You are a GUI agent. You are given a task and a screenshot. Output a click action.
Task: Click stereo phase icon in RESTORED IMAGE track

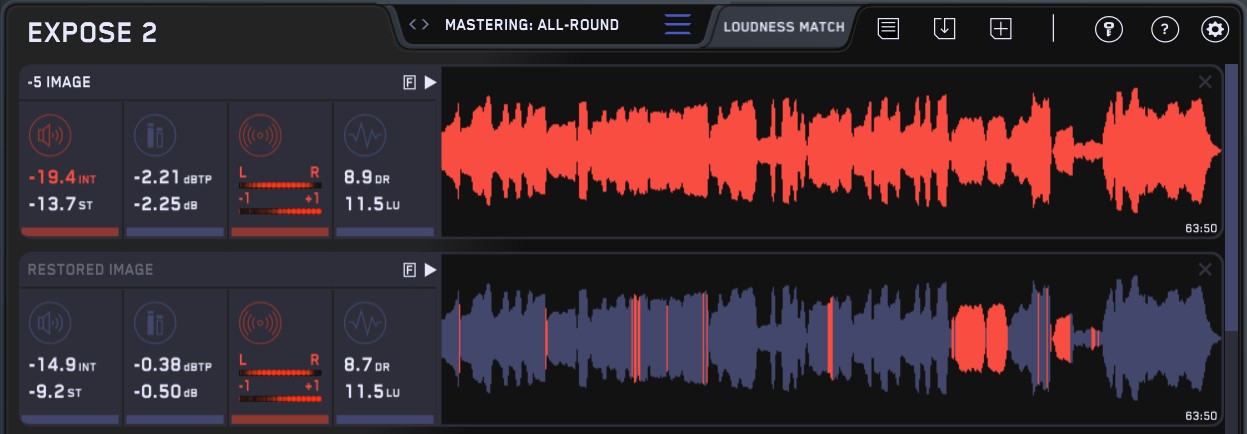coord(260,322)
